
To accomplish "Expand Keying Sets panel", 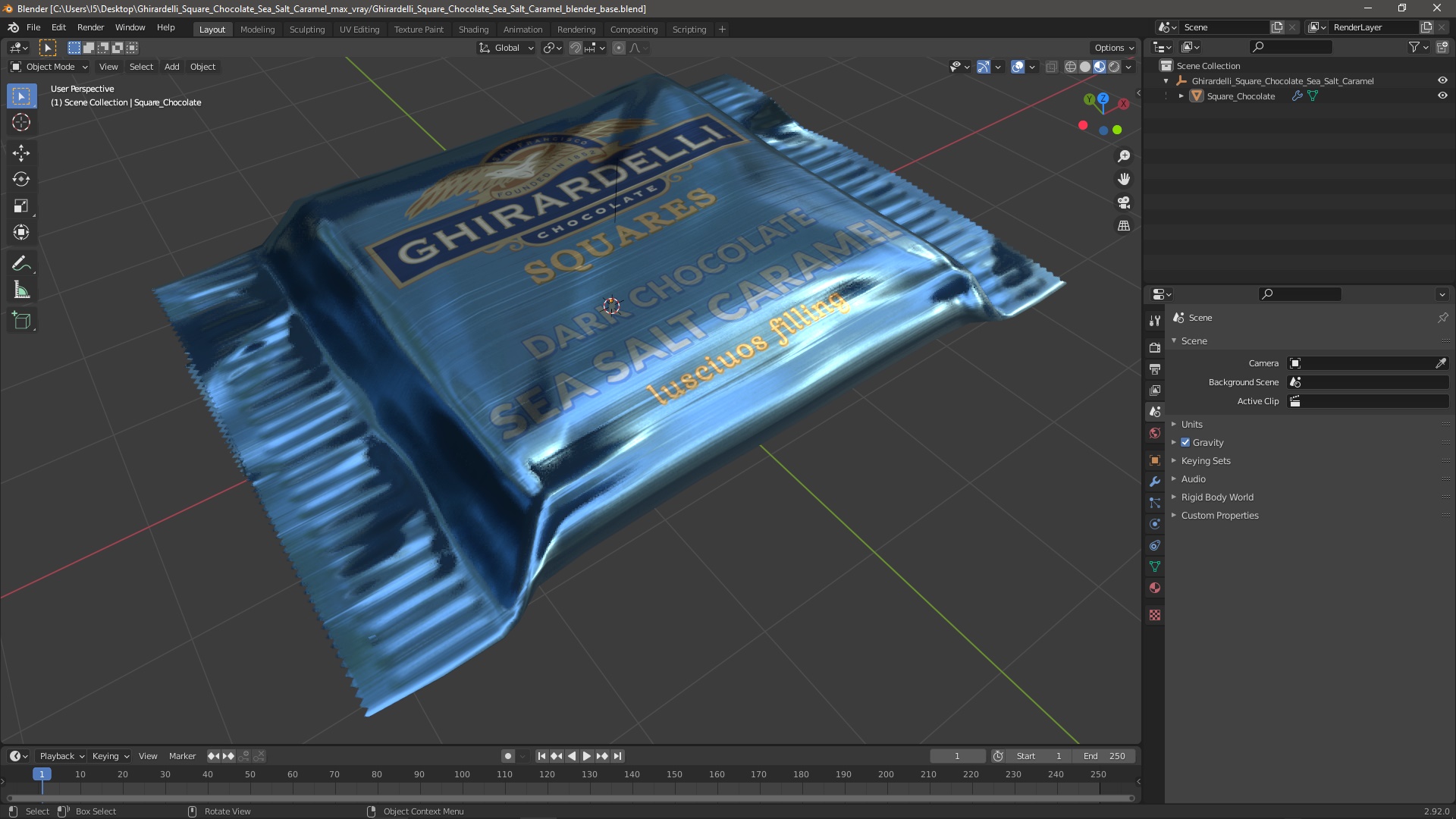I will (x=1205, y=460).
